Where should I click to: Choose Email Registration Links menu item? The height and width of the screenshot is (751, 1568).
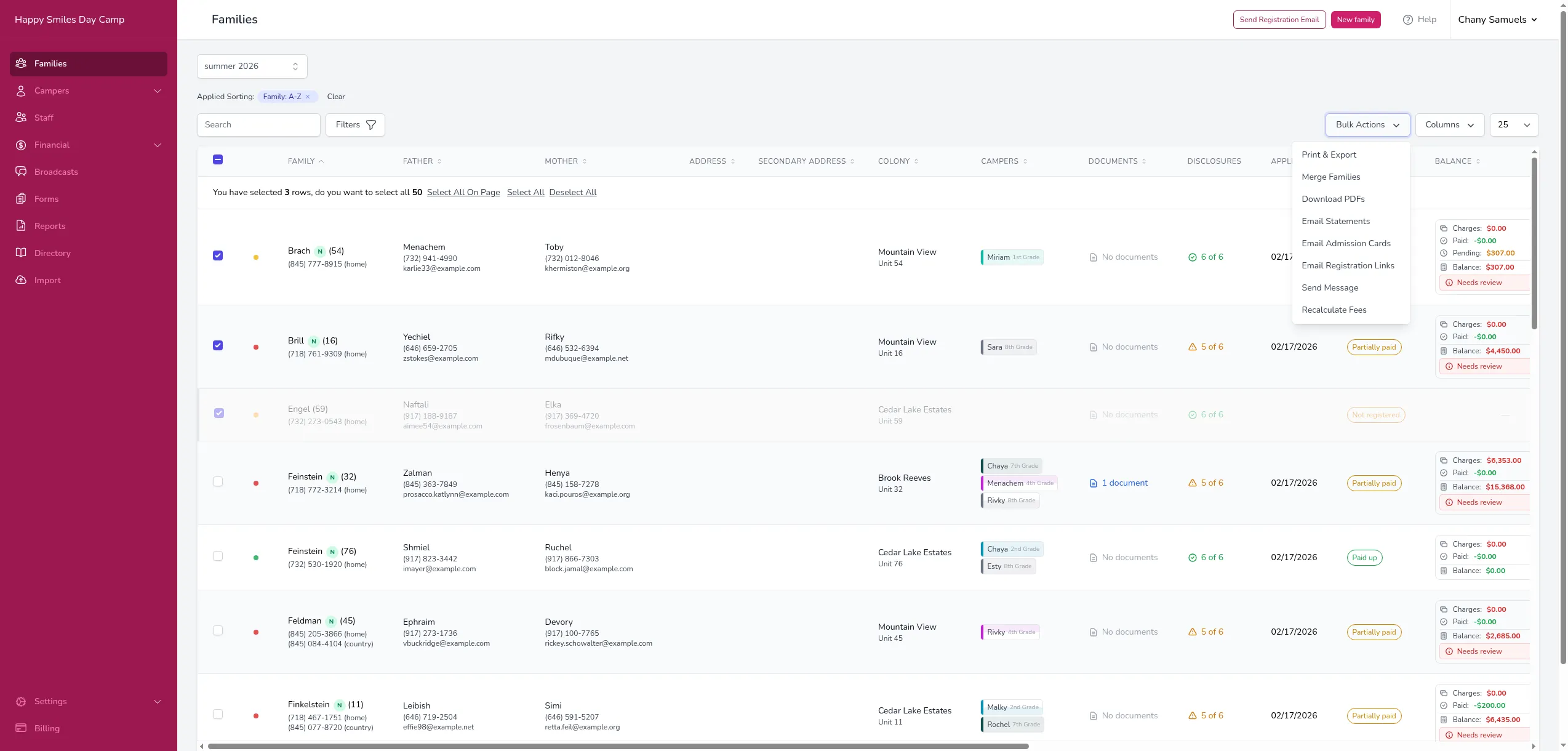1351,265
